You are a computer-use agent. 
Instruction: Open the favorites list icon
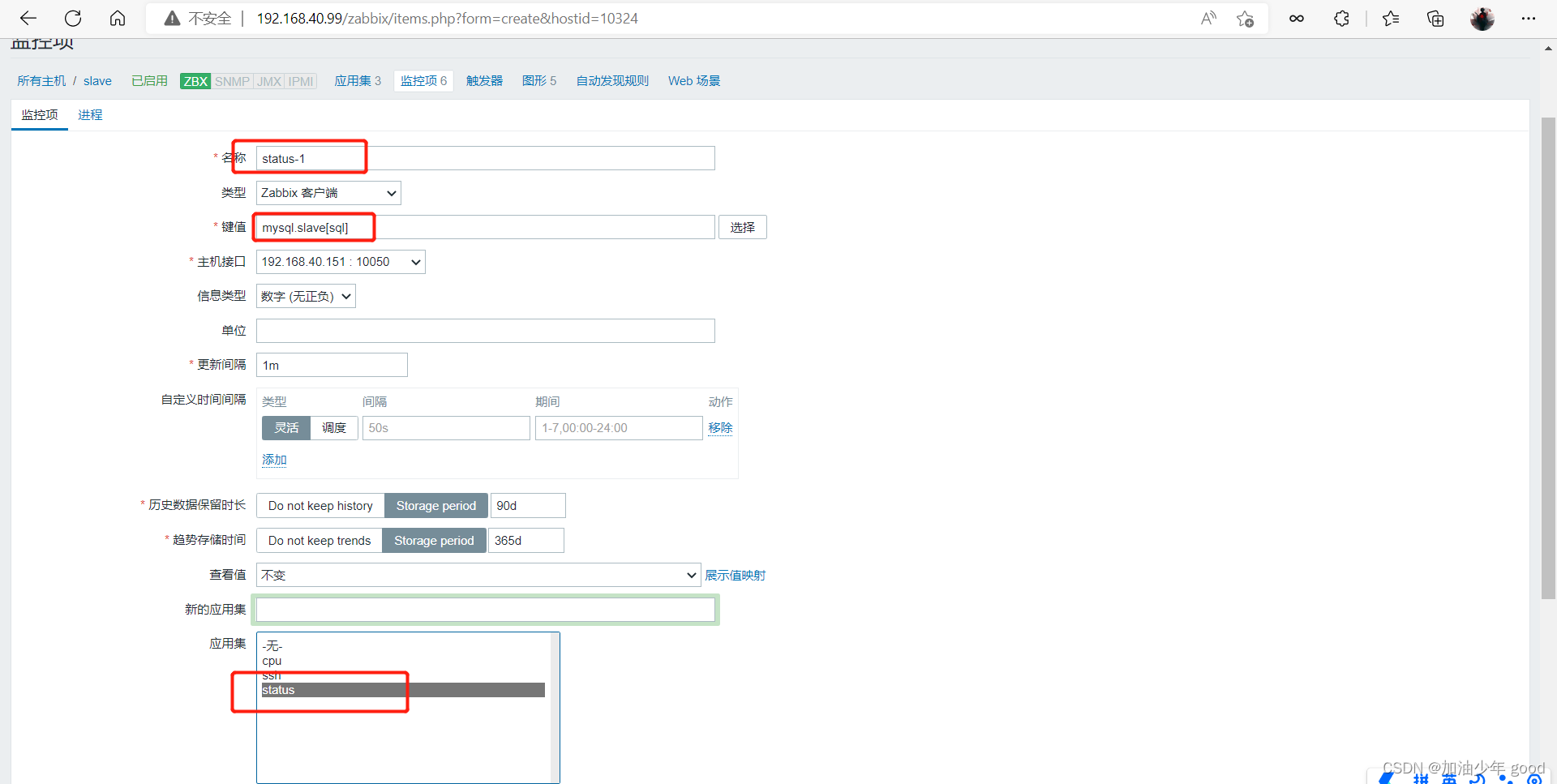point(1391,18)
